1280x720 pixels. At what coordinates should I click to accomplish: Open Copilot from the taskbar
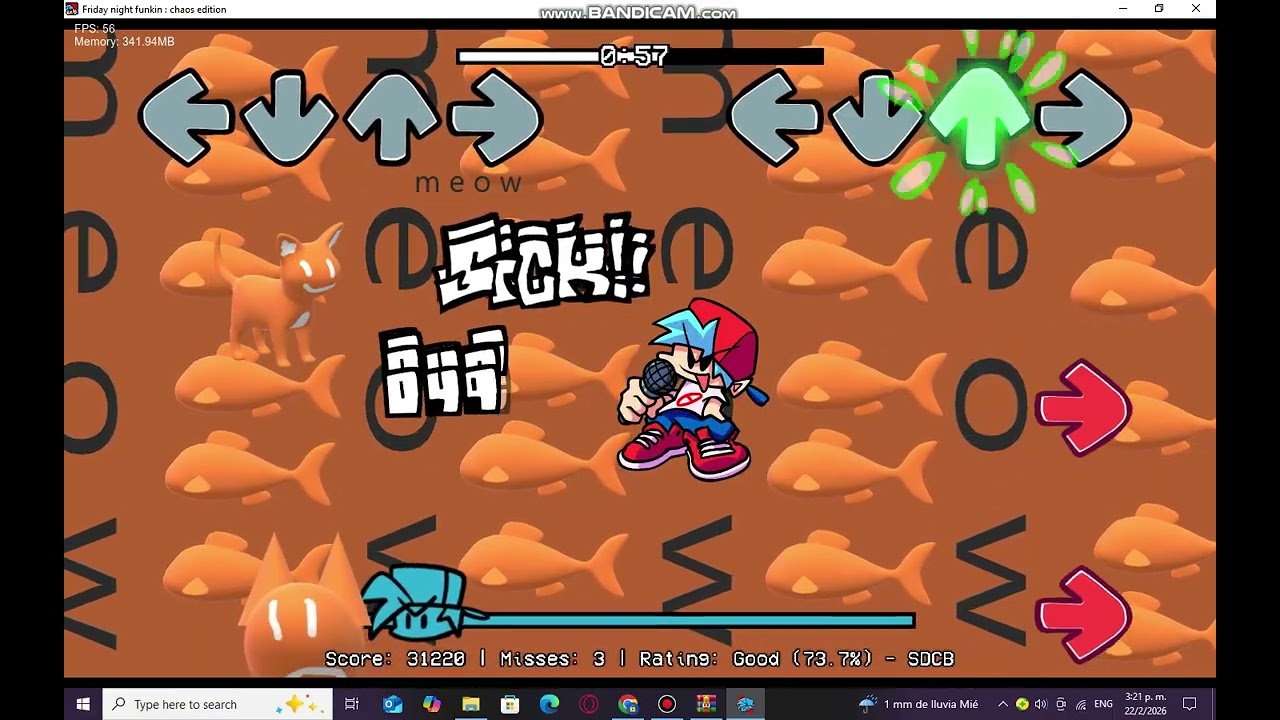431,704
